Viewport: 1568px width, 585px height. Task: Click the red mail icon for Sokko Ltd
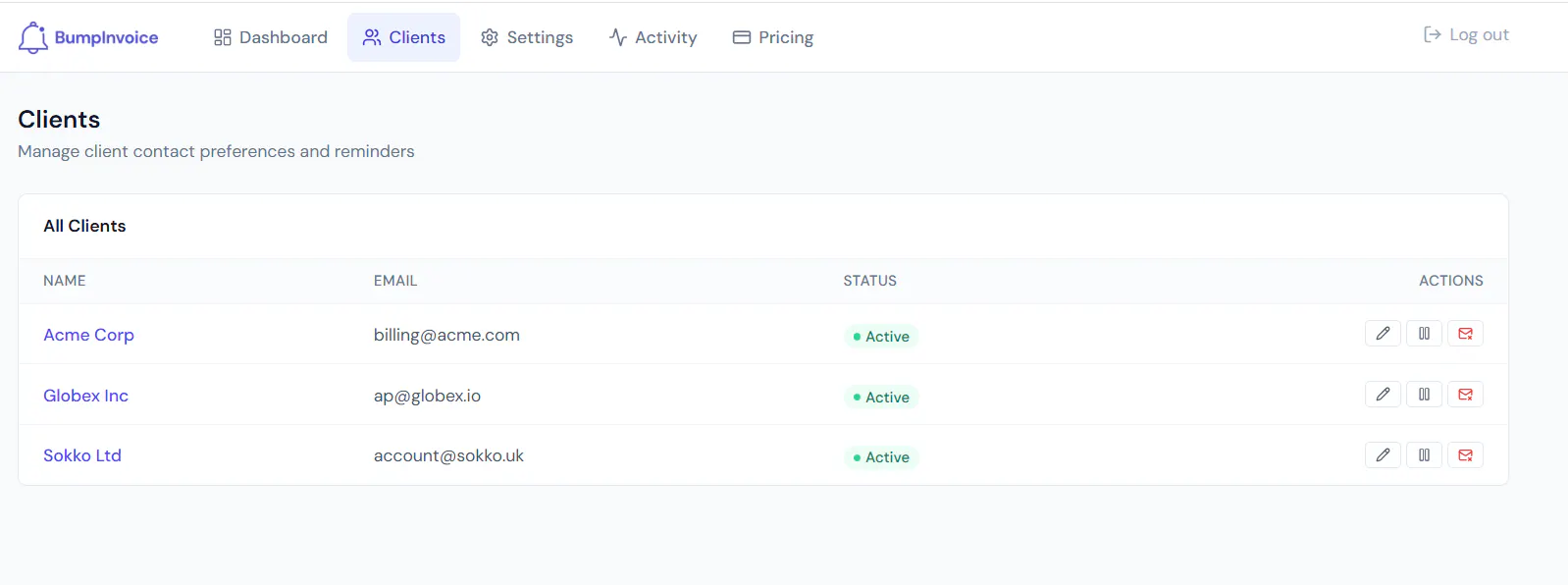point(1465,455)
